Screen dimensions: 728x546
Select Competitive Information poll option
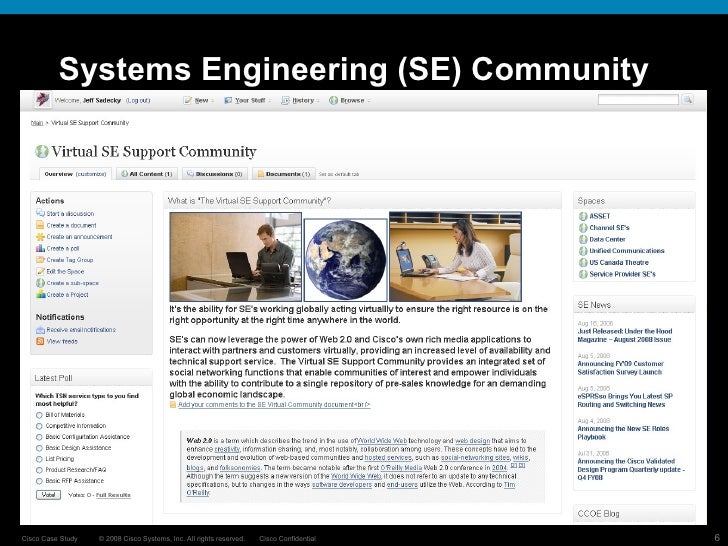(39, 426)
